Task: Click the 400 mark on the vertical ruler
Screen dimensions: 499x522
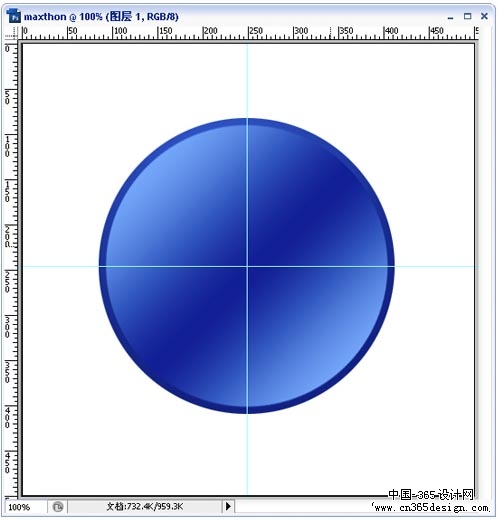Action: coord(7,417)
